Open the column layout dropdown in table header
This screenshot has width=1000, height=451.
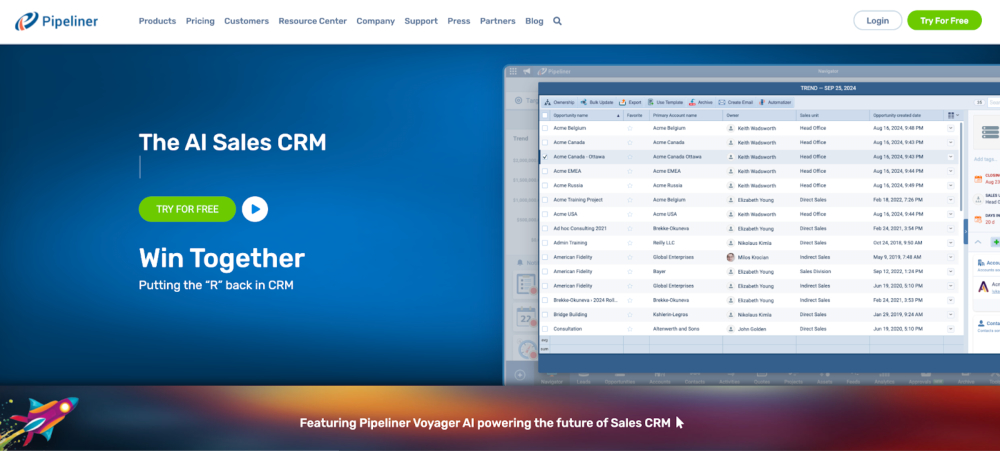[x=952, y=115]
